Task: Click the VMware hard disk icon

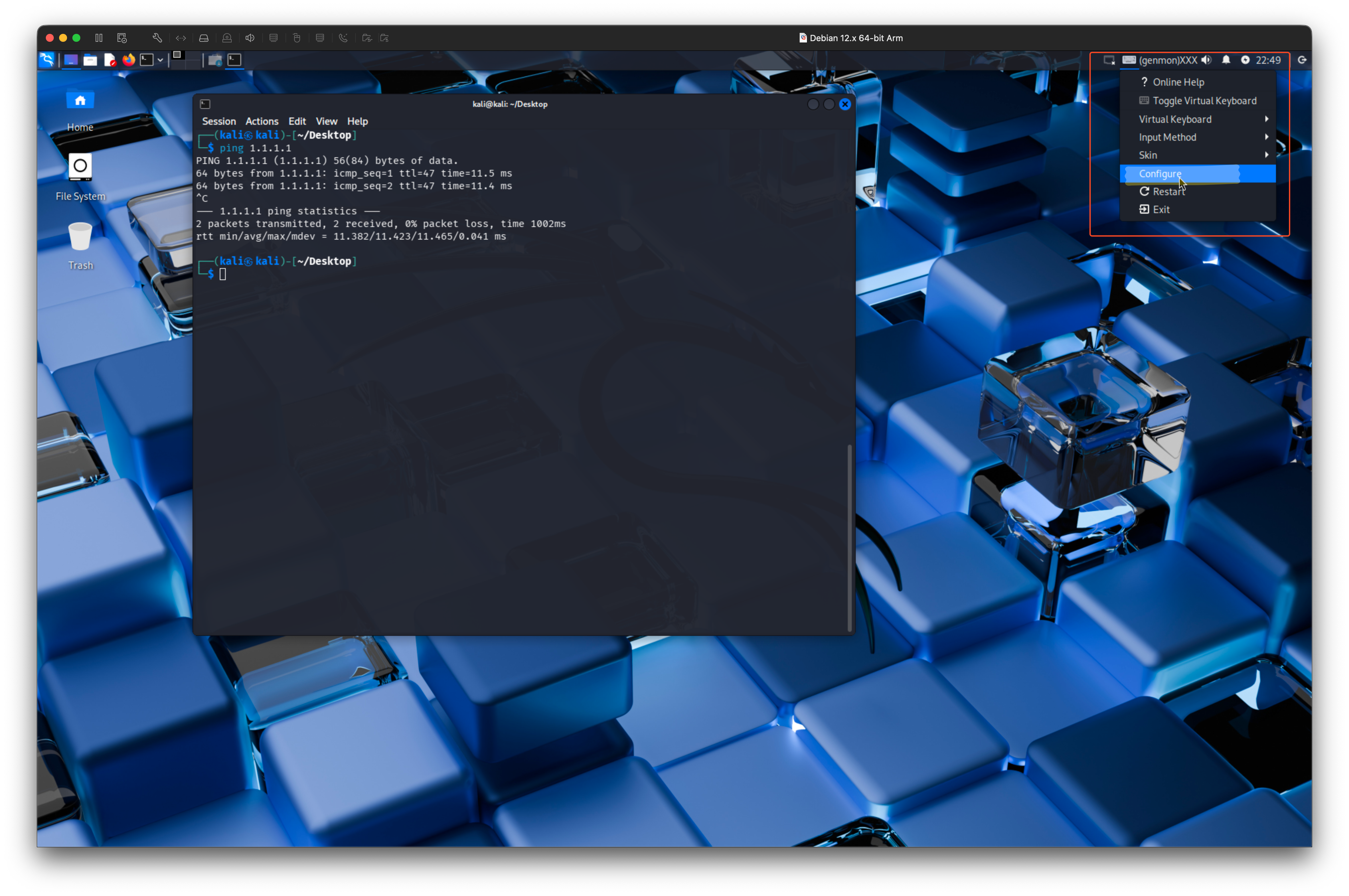Action: 204,38
